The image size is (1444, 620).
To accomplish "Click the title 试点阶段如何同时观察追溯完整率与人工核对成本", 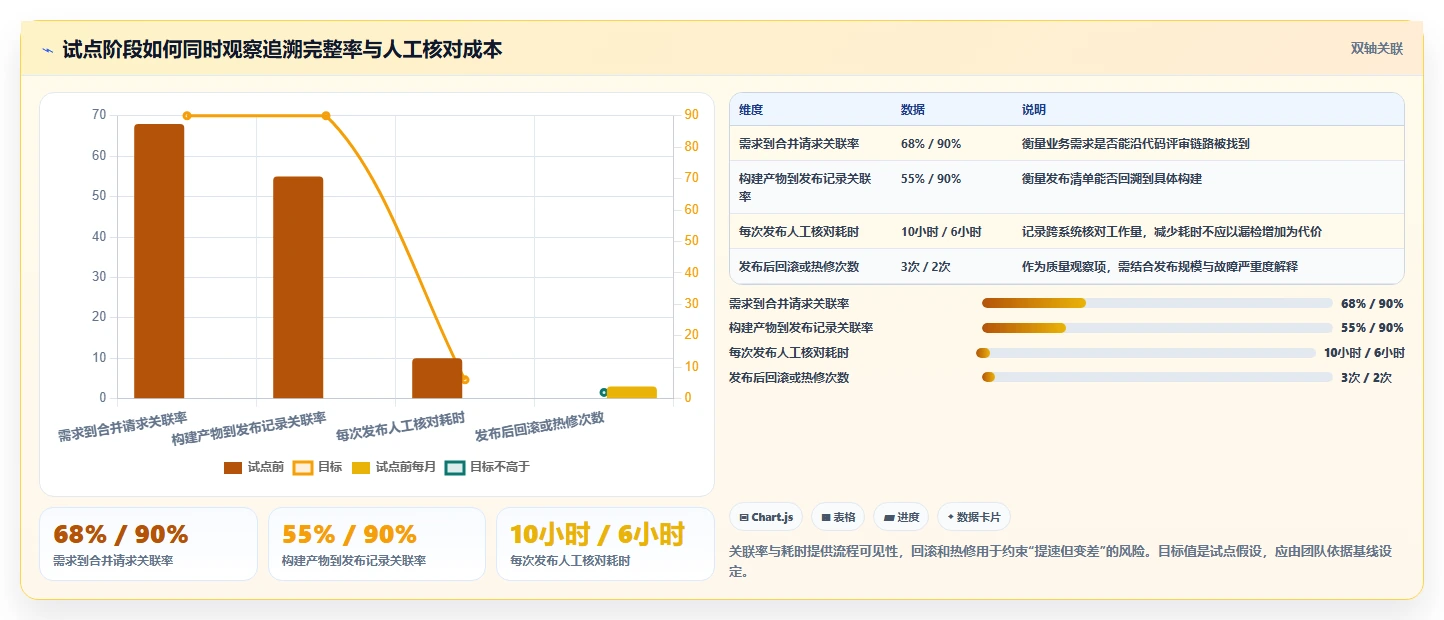I will (x=282, y=49).
